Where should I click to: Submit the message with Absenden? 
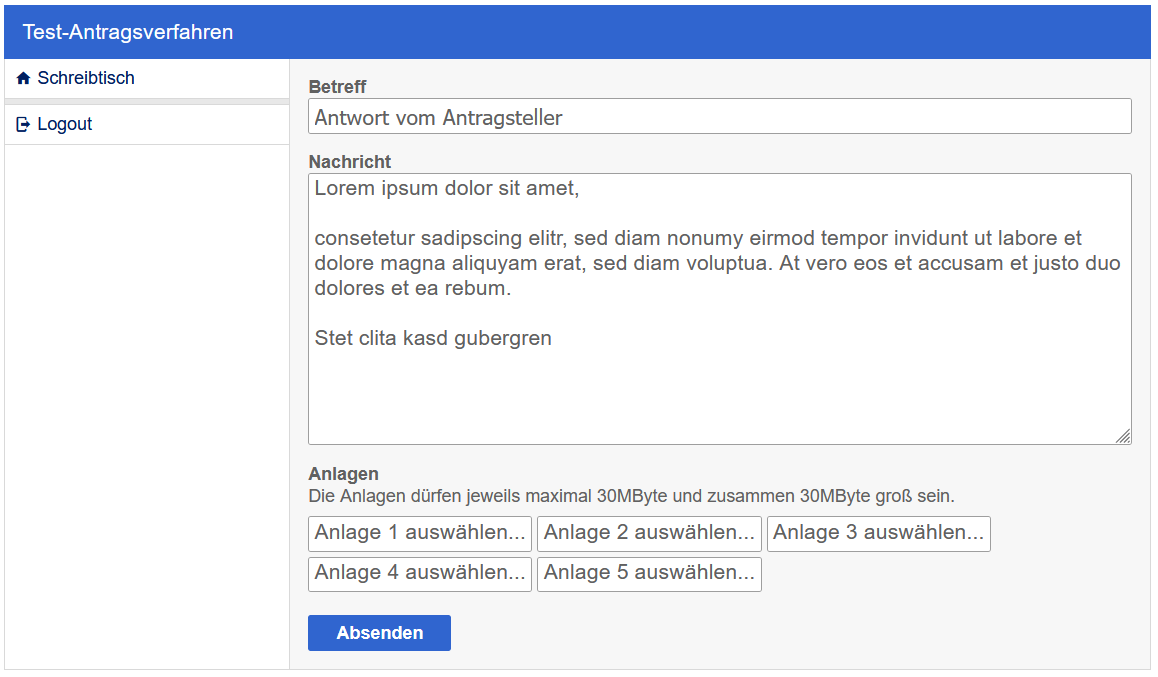tap(379, 633)
